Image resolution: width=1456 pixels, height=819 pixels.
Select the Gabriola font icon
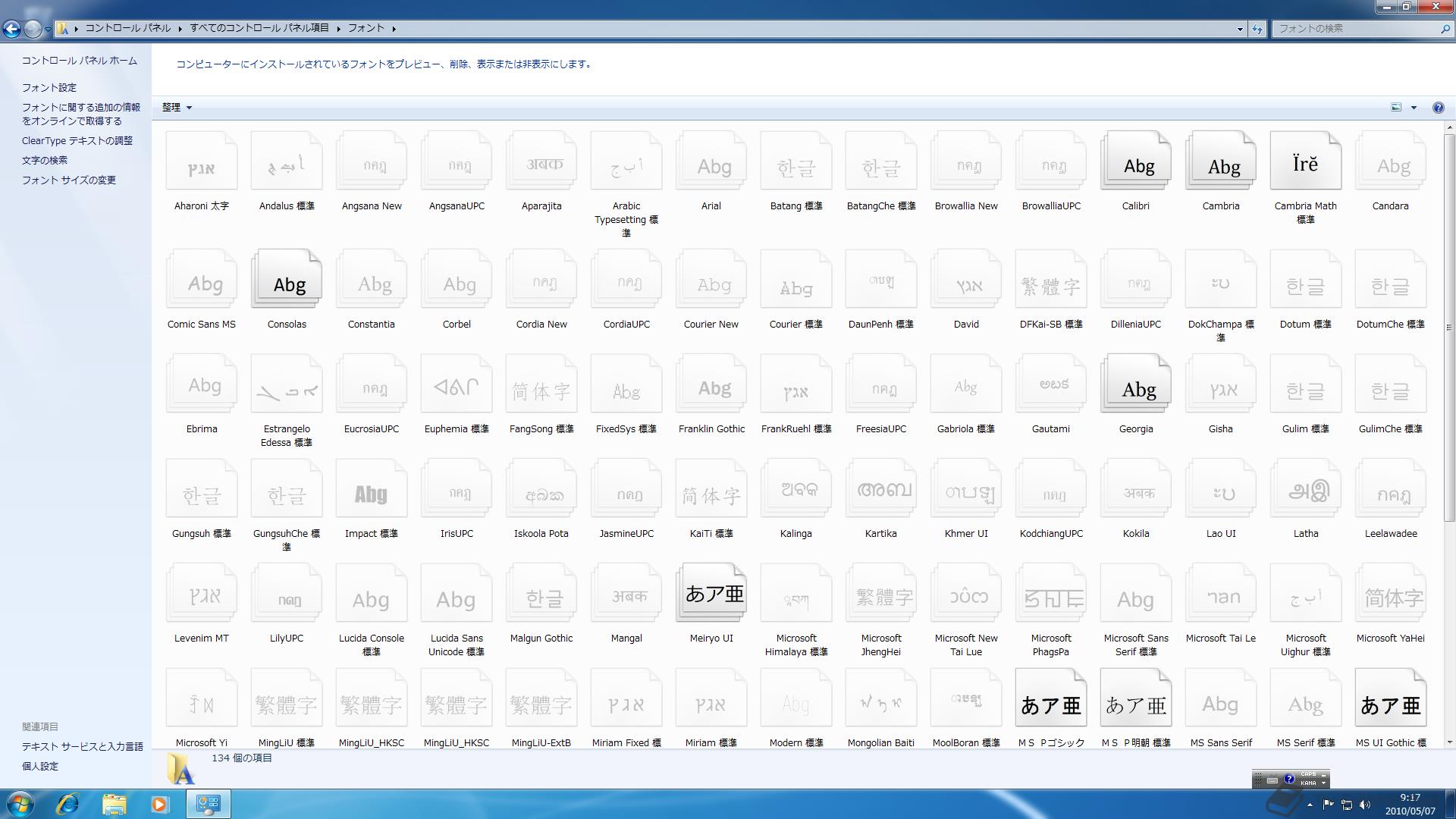pyautogui.click(x=965, y=384)
